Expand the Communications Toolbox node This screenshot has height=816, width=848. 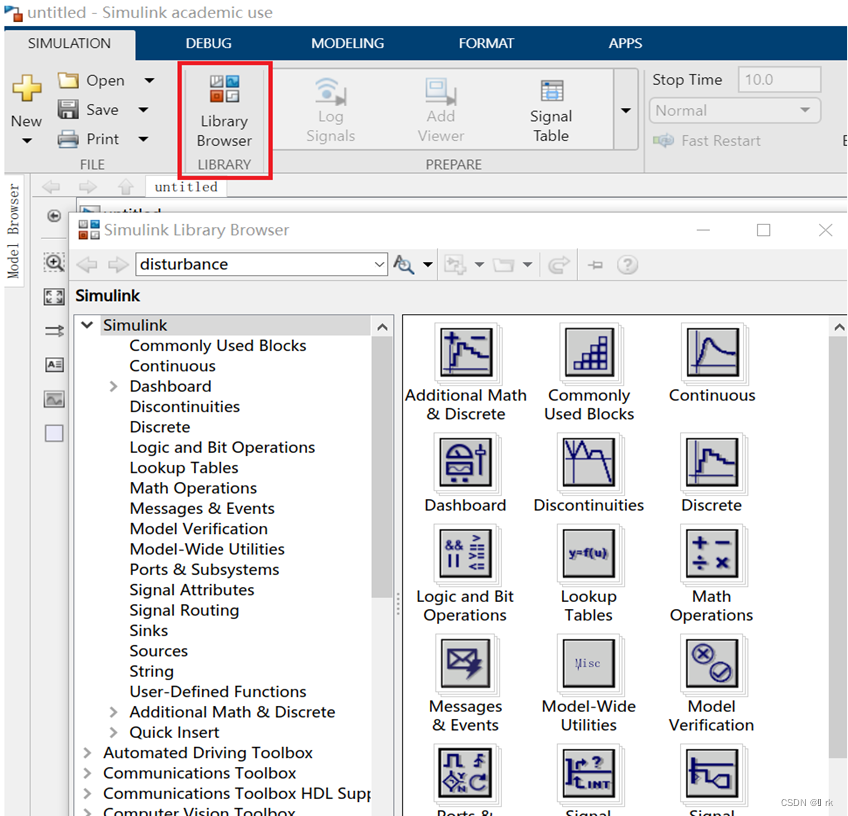(x=87, y=773)
